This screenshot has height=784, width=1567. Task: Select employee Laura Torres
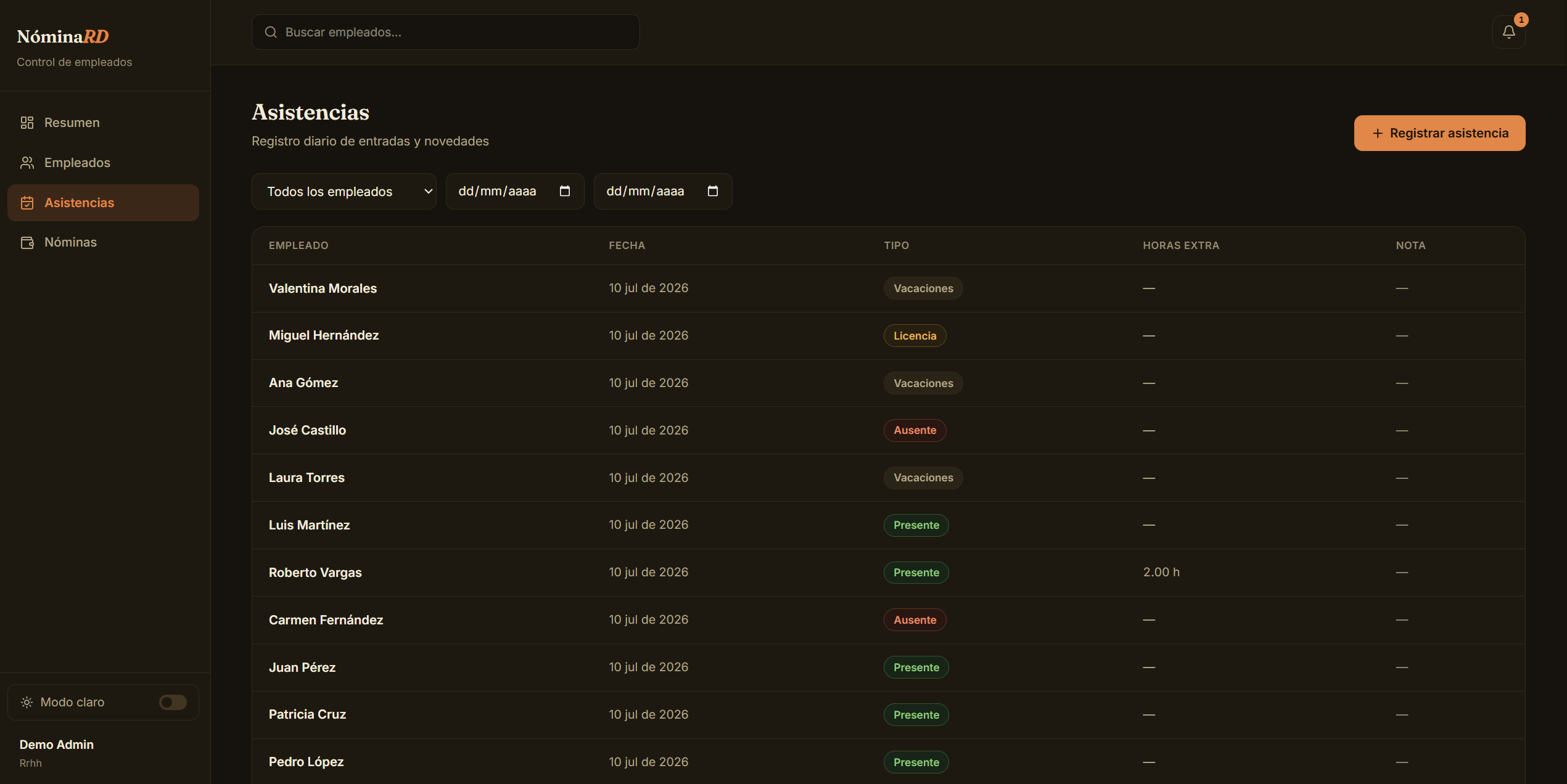[x=306, y=478]
